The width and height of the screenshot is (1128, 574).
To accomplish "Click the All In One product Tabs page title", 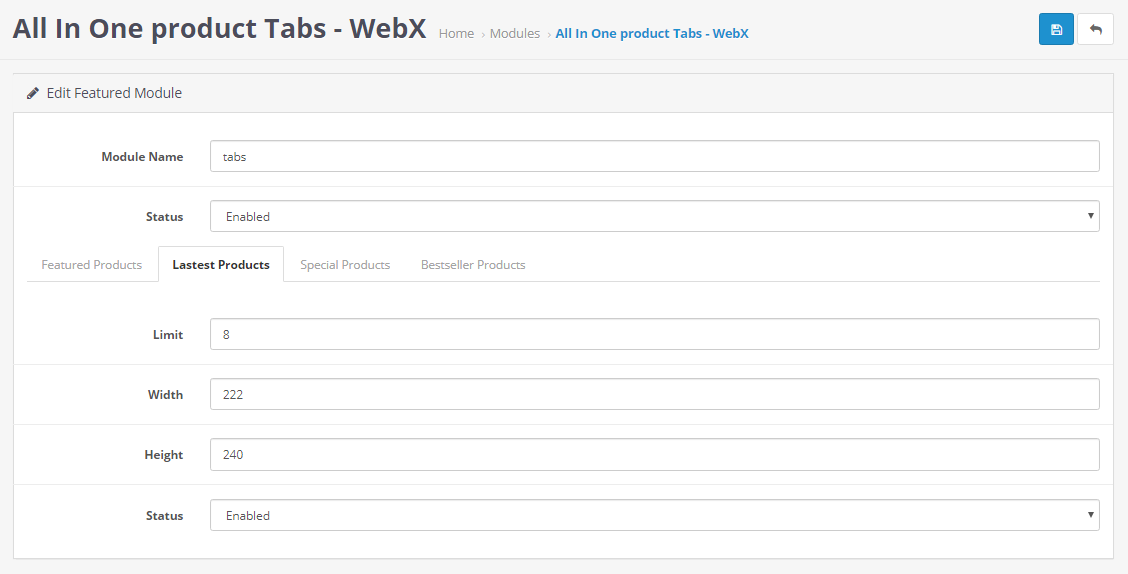I will pos(219,29).
